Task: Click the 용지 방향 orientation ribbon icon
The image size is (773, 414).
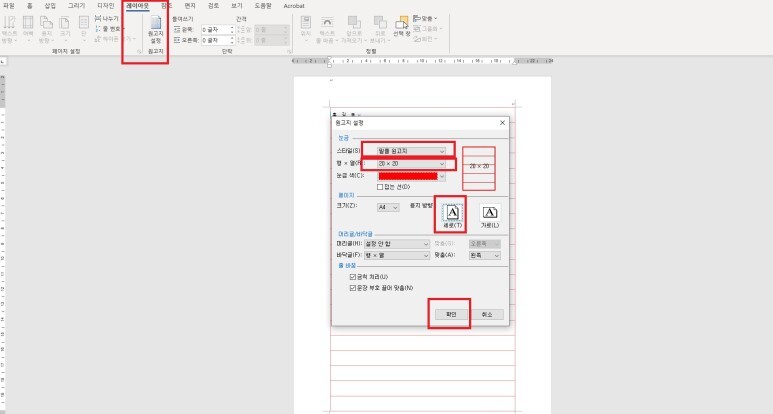Action: [46, 29]
